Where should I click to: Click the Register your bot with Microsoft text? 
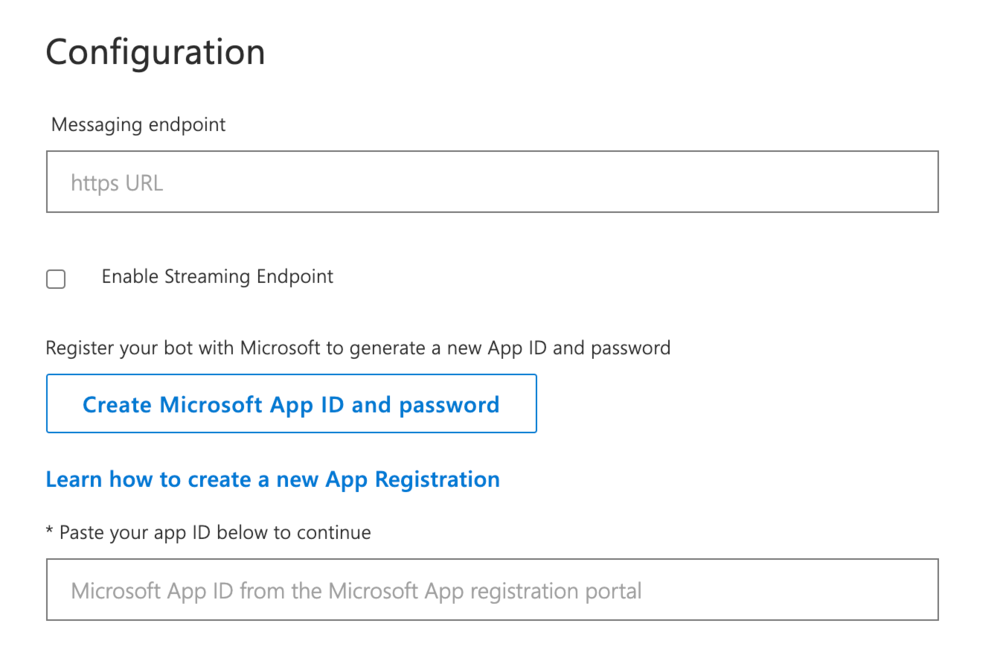(x=357, y=348)
